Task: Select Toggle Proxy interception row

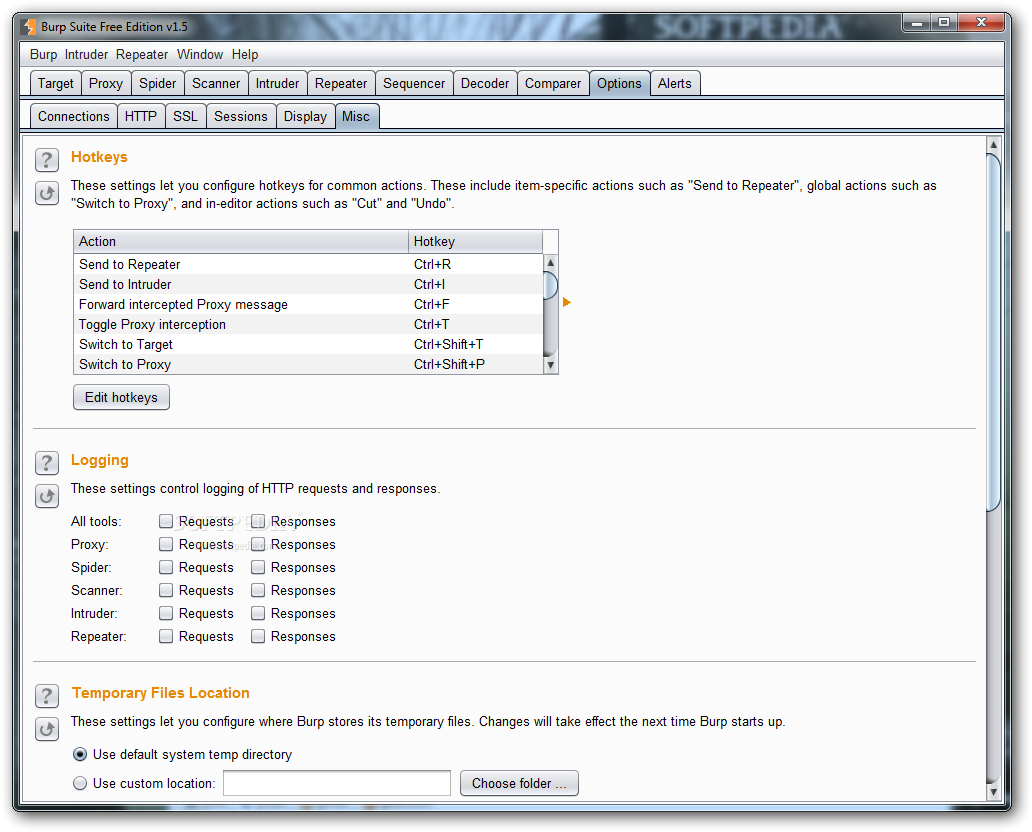Action: coord(309,325)
